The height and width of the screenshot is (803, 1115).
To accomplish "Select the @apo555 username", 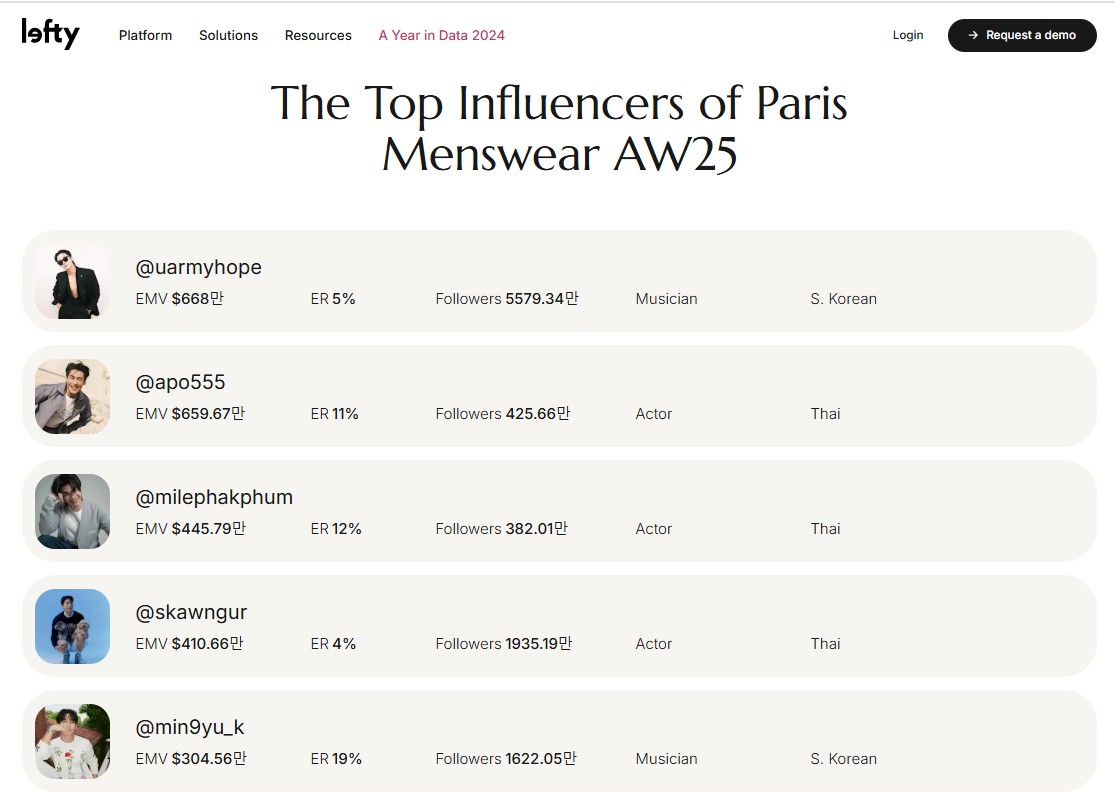I will [x=180, y=382].
